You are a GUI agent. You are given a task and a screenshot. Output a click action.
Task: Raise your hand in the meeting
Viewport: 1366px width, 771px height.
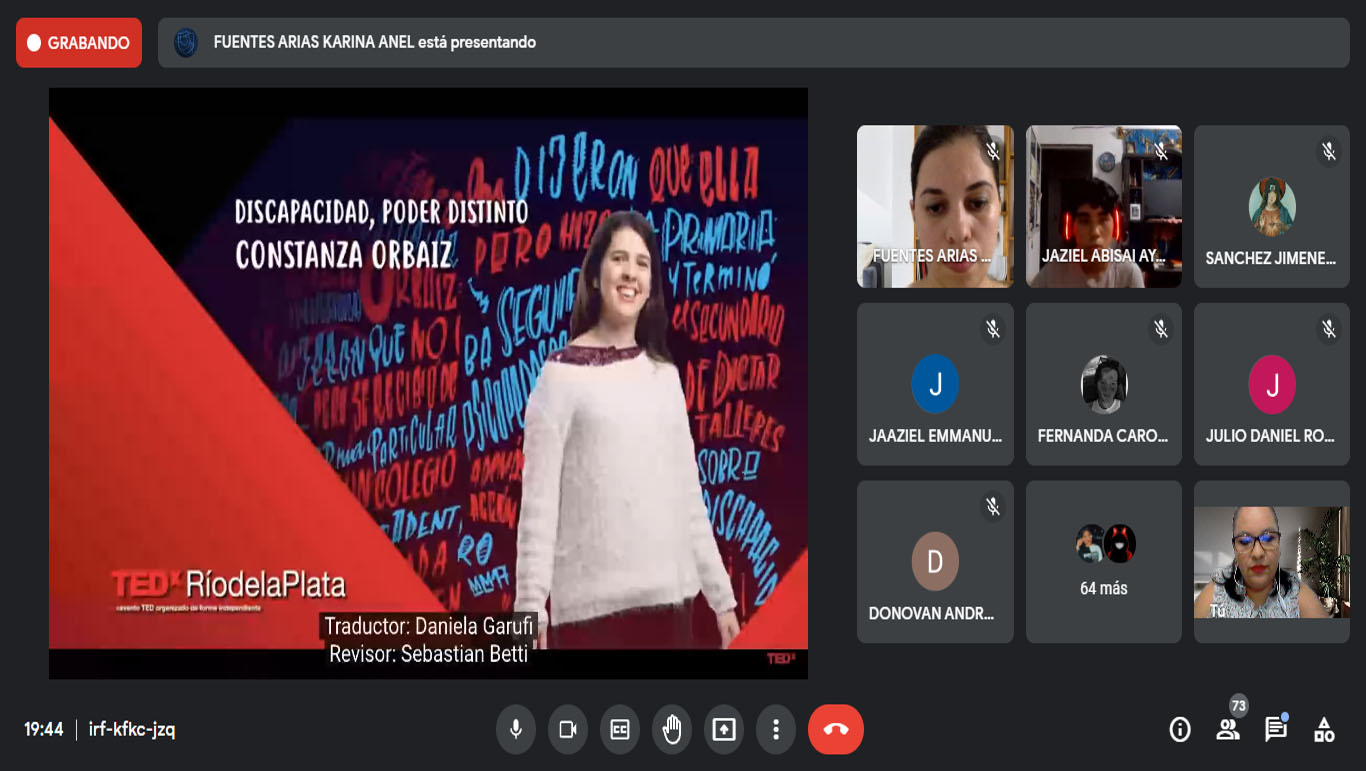coord(672,730)
